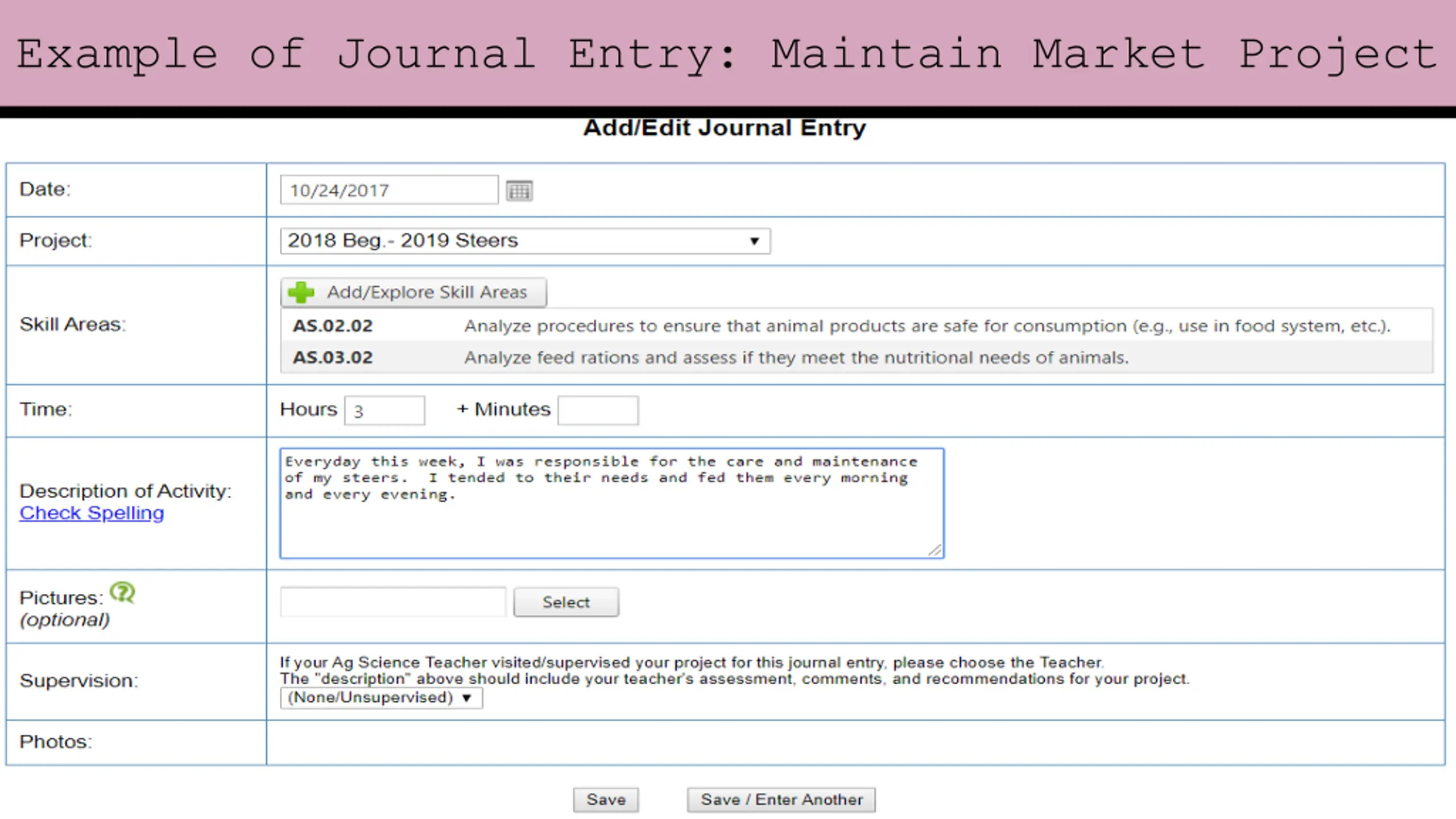Select the AS.03.02 skill area row
This screenshot has width=1456, height=819.
(x=857, y=357)
